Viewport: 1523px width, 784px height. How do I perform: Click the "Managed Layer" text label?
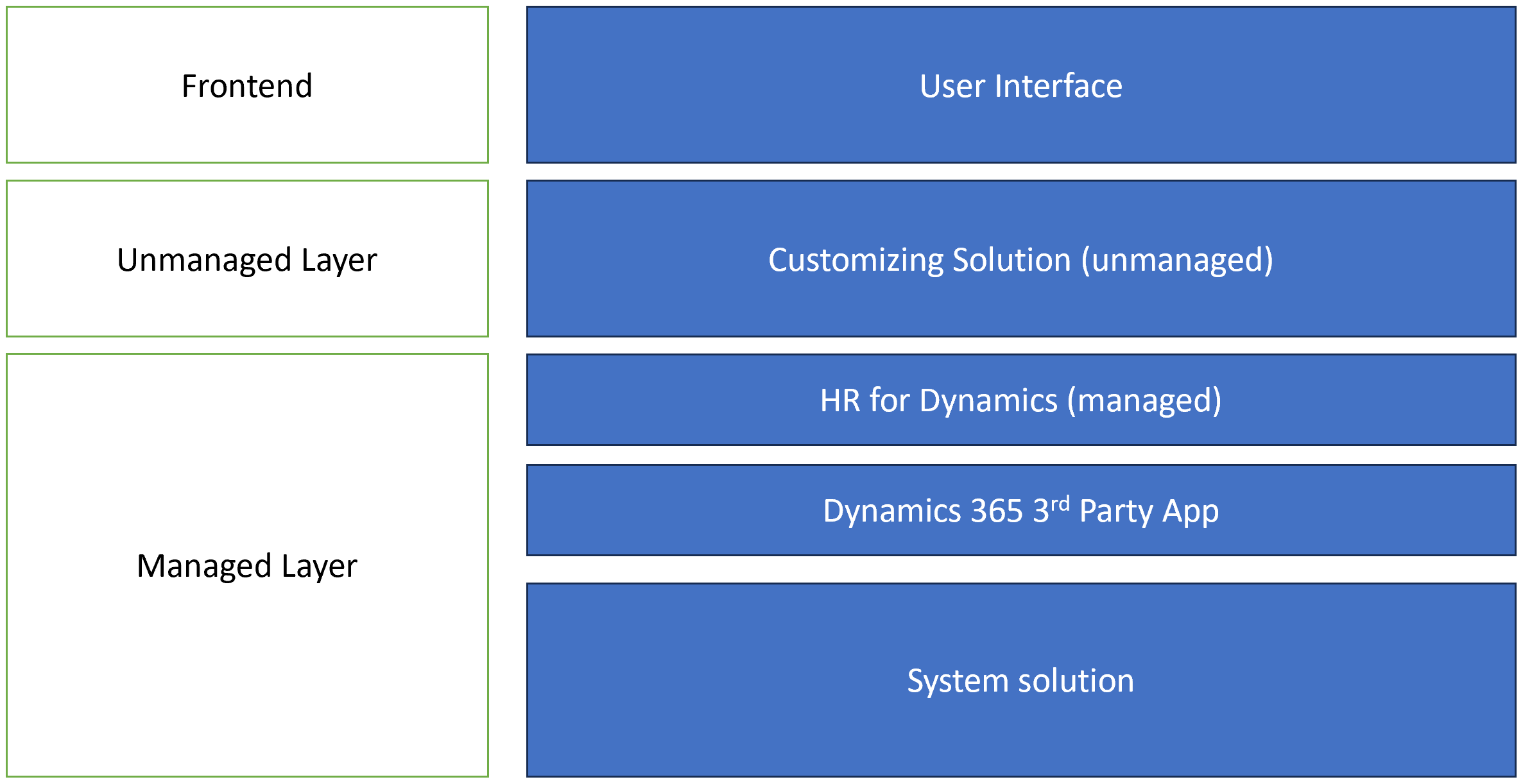tap(247, 567)
